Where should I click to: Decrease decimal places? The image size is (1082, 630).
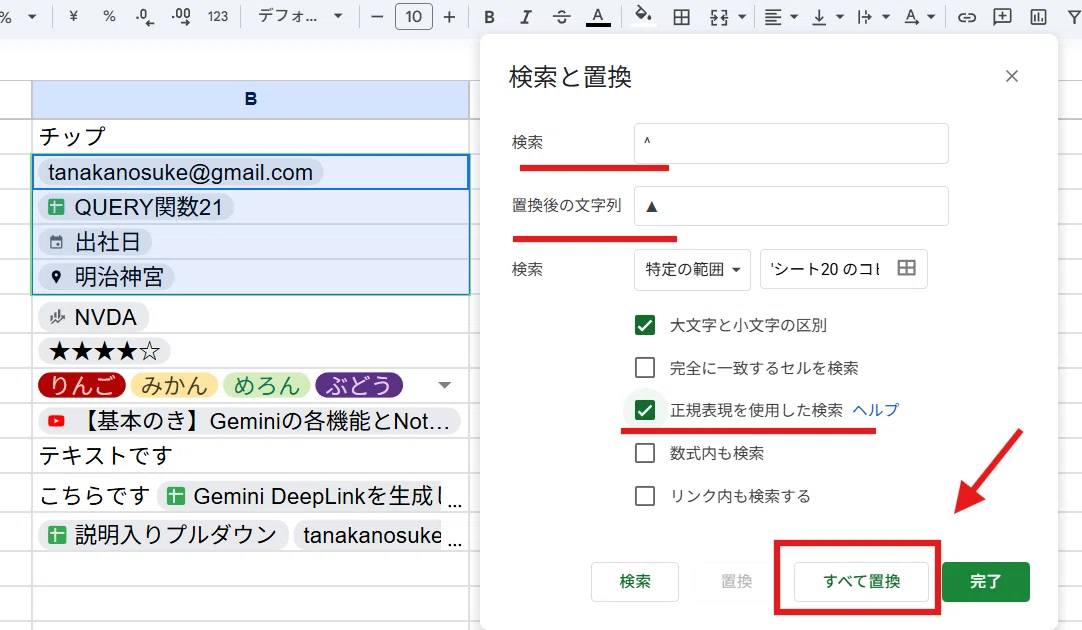click(145, 16)
